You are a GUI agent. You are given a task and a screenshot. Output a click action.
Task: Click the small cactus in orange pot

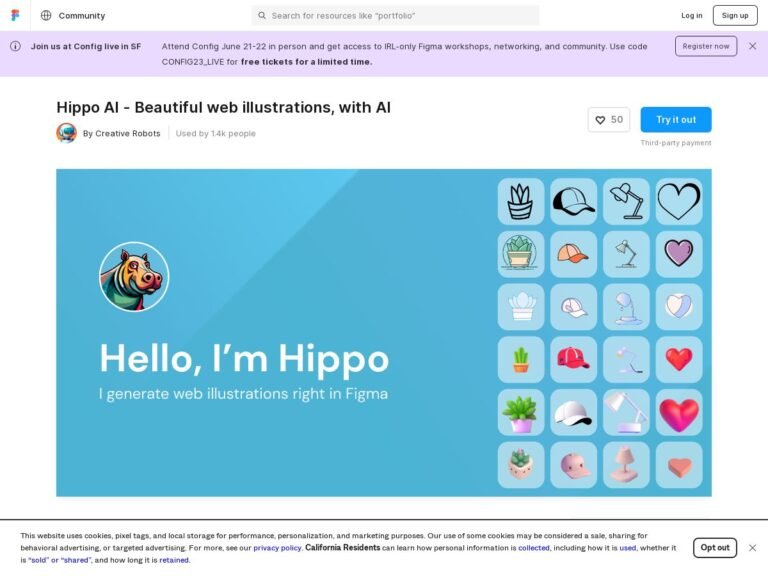pyautogui.click(x=521, y=360)
